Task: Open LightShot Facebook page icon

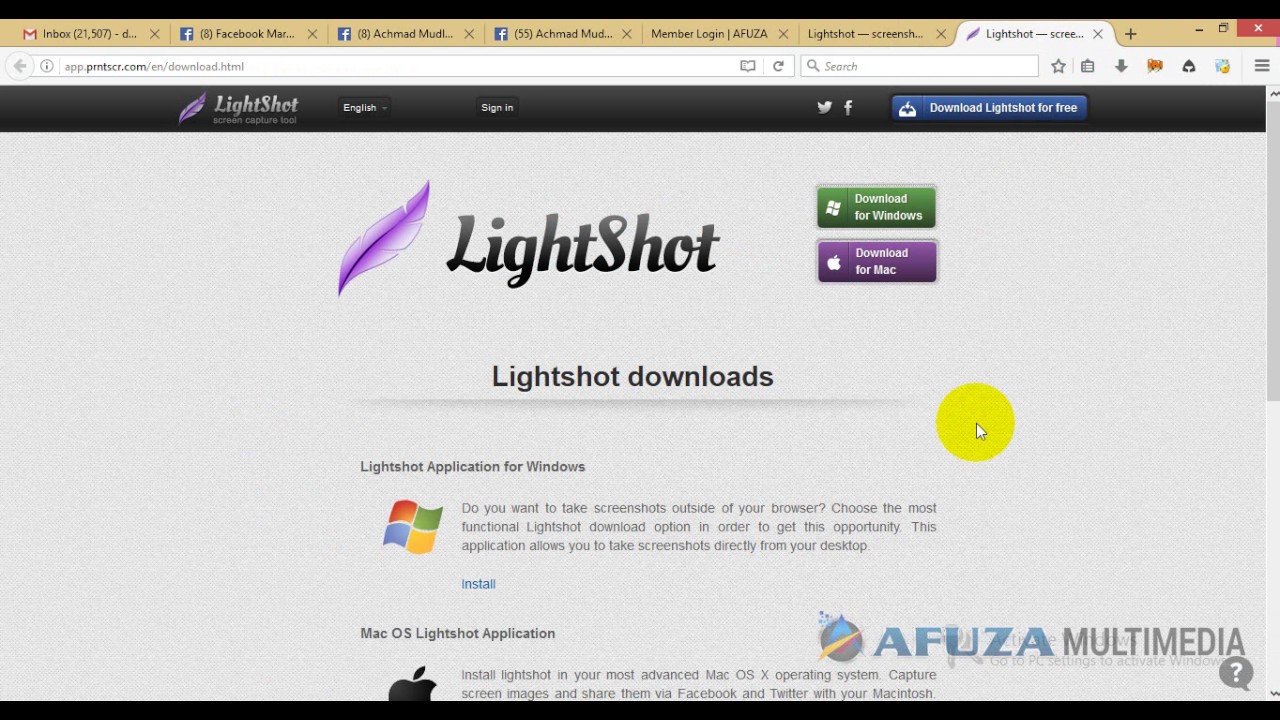Action: click(x=848, y=107)
